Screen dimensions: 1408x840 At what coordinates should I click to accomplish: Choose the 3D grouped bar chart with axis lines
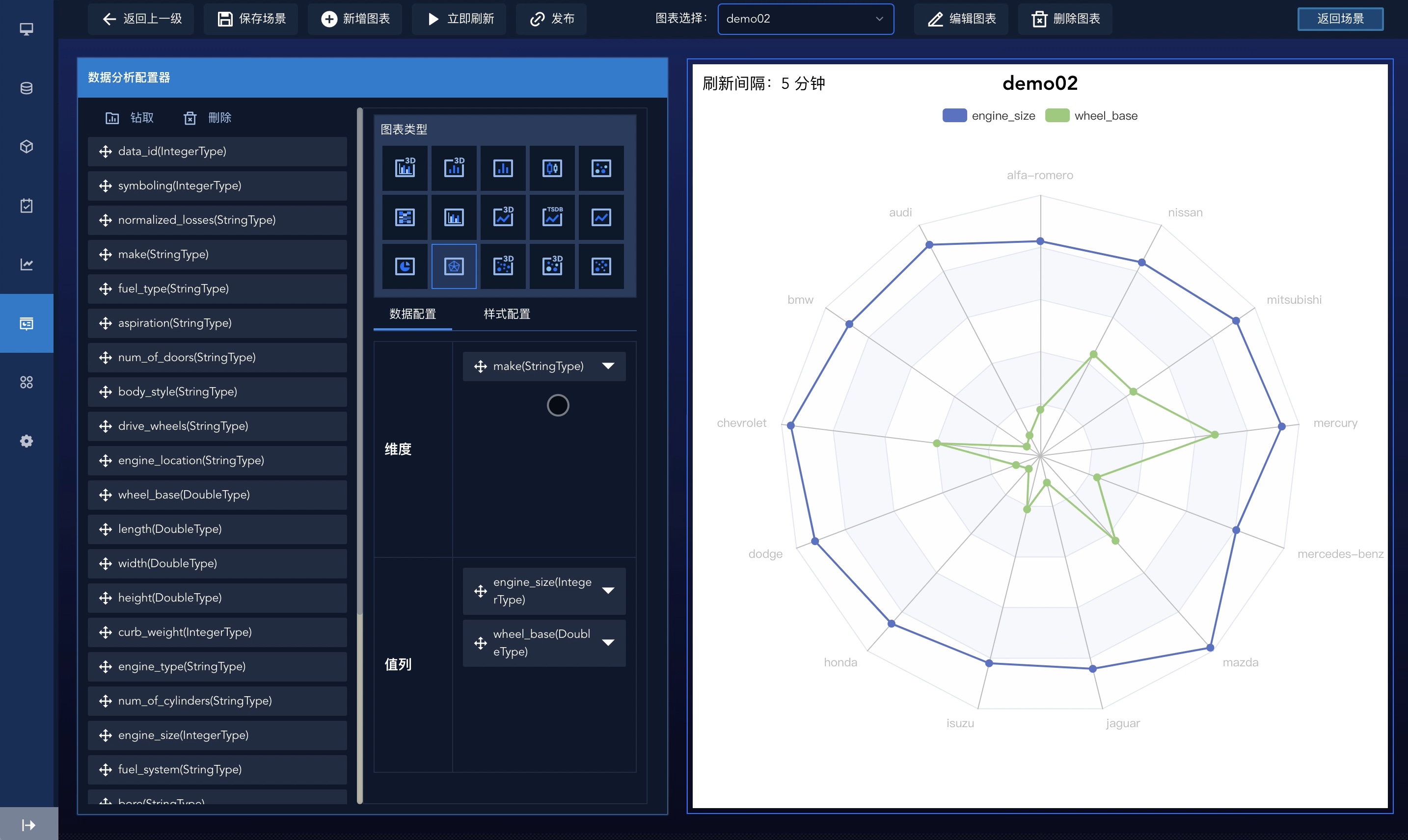405,168
